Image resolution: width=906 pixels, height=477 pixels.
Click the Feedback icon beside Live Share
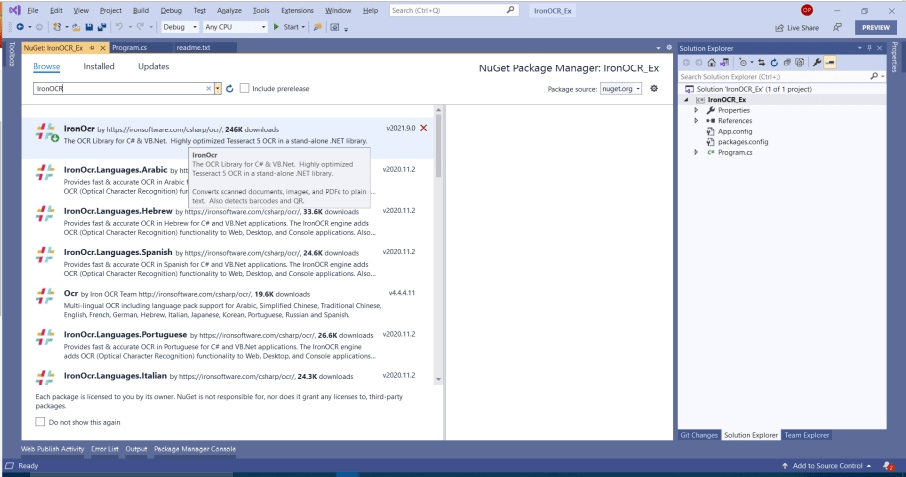click(x=837, y=27)
